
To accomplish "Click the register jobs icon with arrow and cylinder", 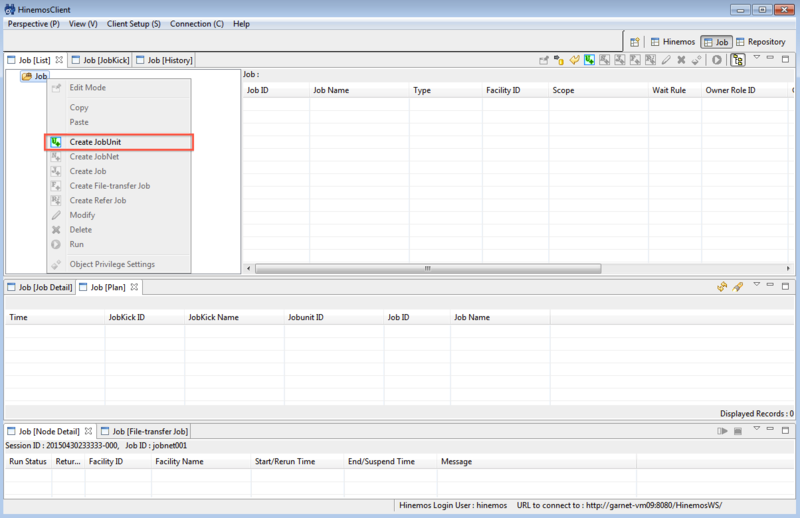I will pos(559,60).
